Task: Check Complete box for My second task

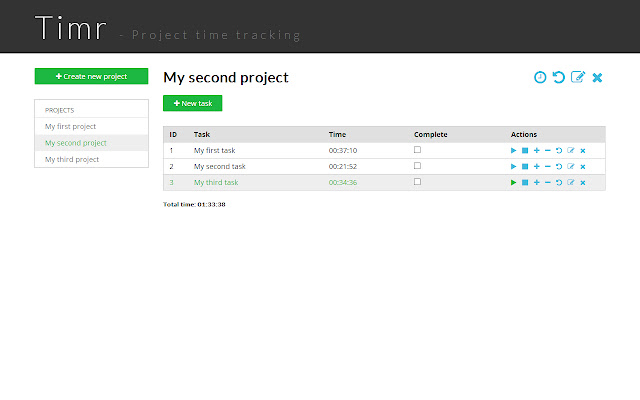Action: [417, 165]
